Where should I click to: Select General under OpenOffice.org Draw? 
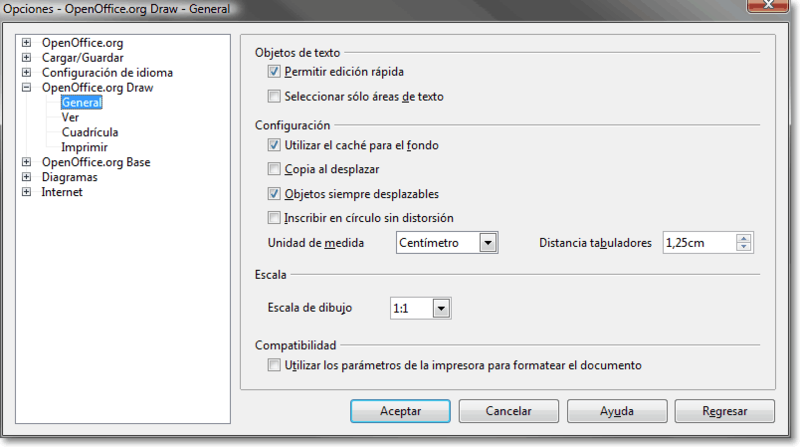tap(82, 103)
